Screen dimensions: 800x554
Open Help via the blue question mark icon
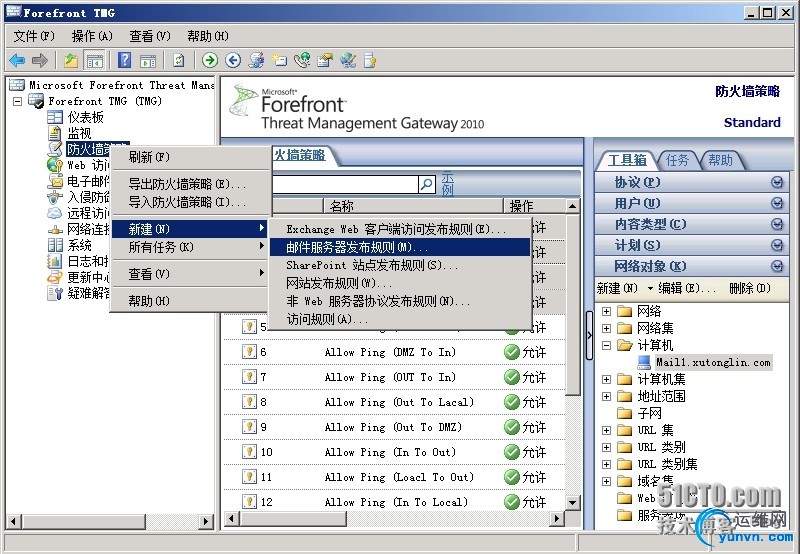pyautogui.click(x=124, y=60)
